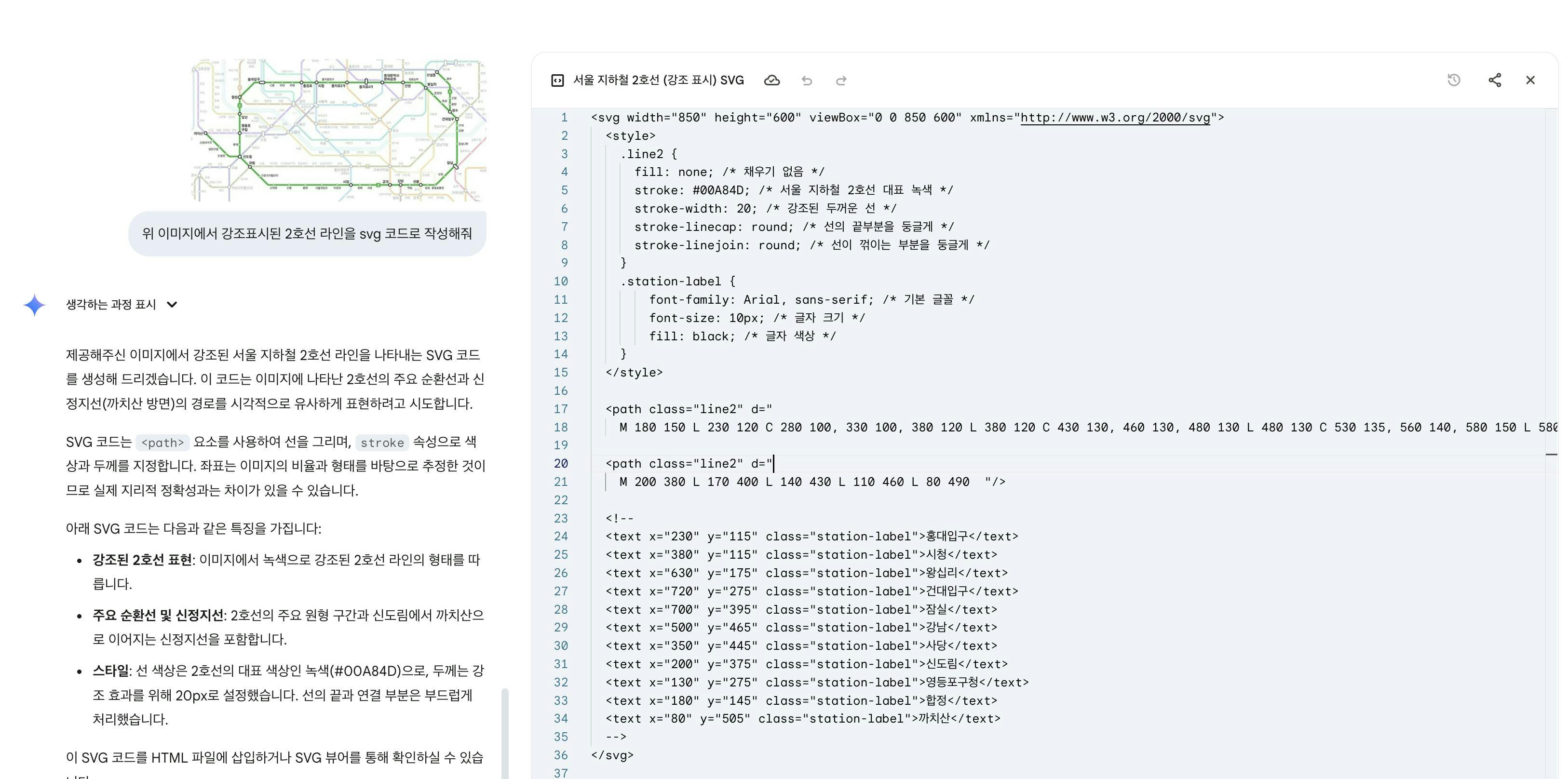Click the code panel icon beside the title
The width and height of the screenshot is (1568, 779).
557,81
